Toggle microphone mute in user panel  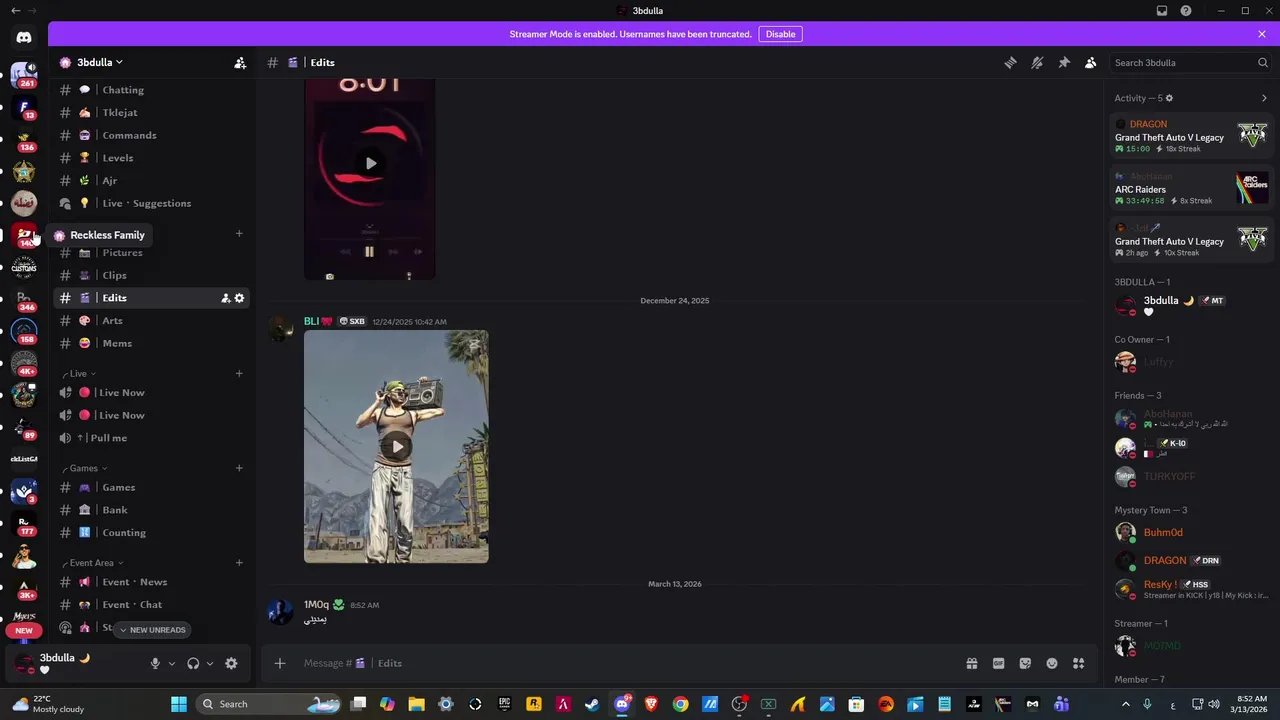click(155, 663)
